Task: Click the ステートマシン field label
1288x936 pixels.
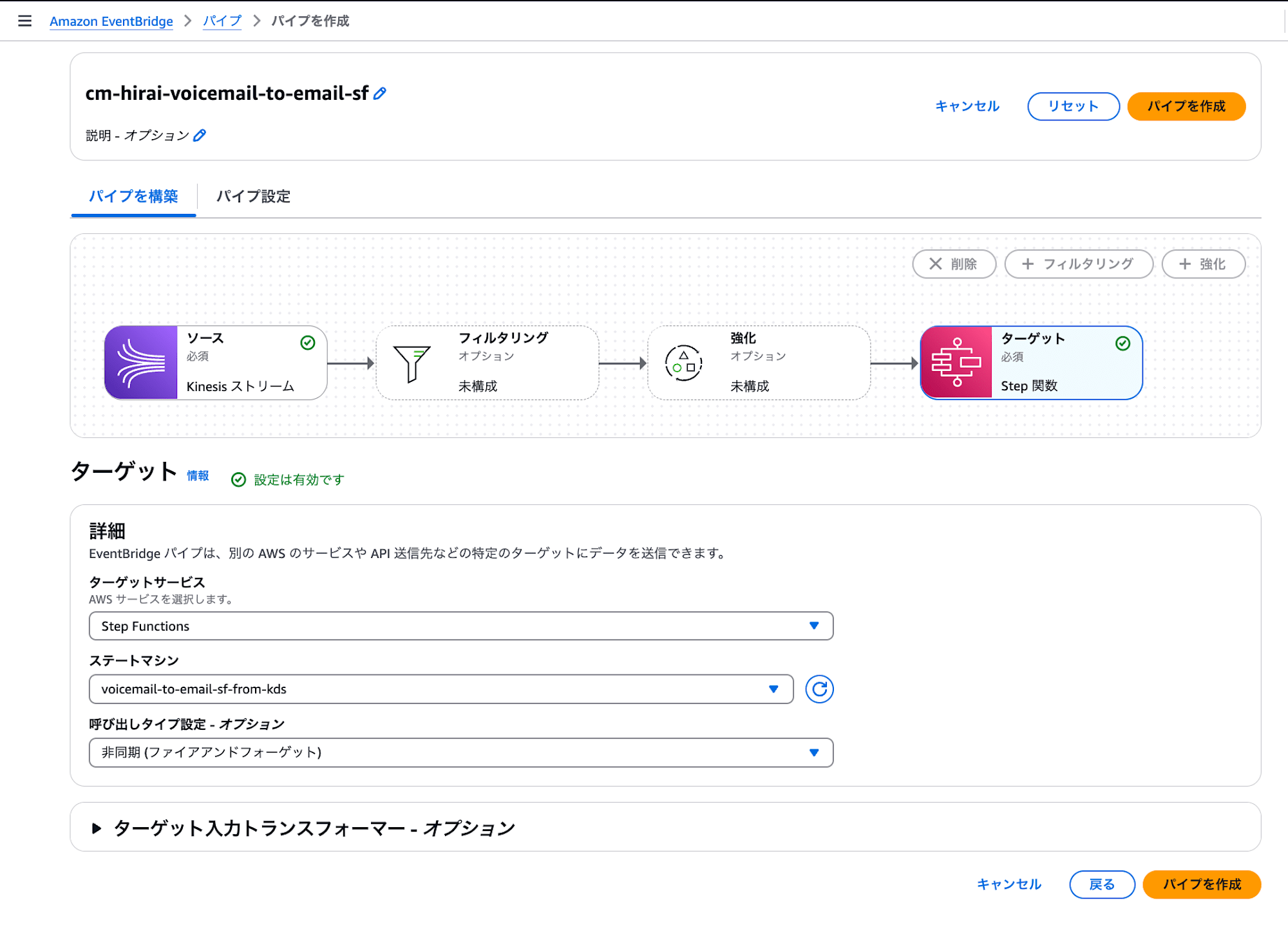Action: coord(134,661)
